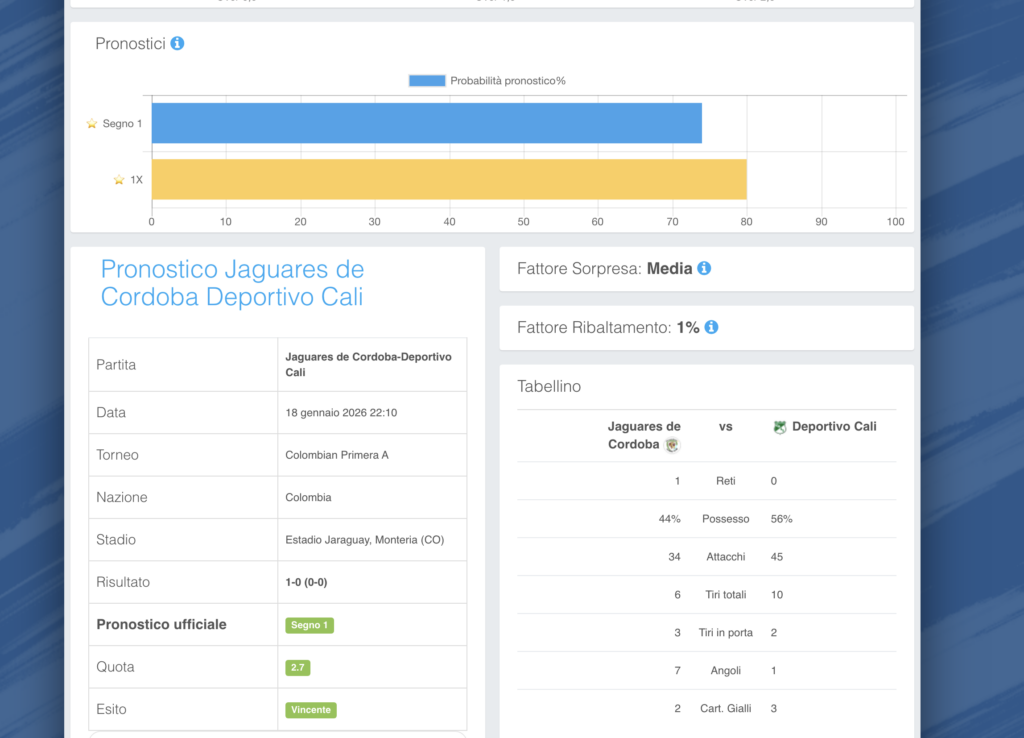Click the Jaguares de Cordoba team crest
The width and height of the screenshot is (1024, 738).
672,445
